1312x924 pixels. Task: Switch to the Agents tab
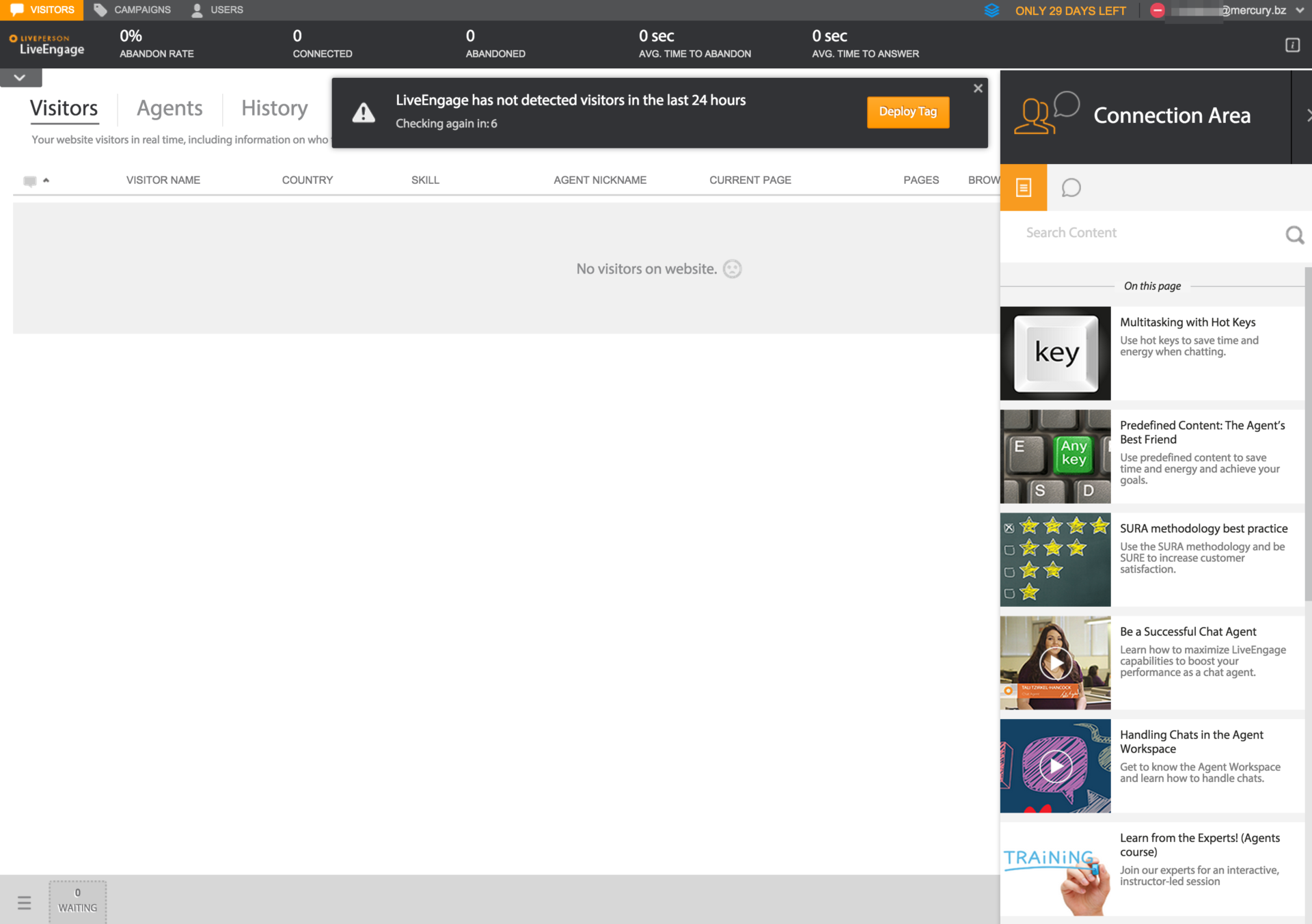click(169, 108)
